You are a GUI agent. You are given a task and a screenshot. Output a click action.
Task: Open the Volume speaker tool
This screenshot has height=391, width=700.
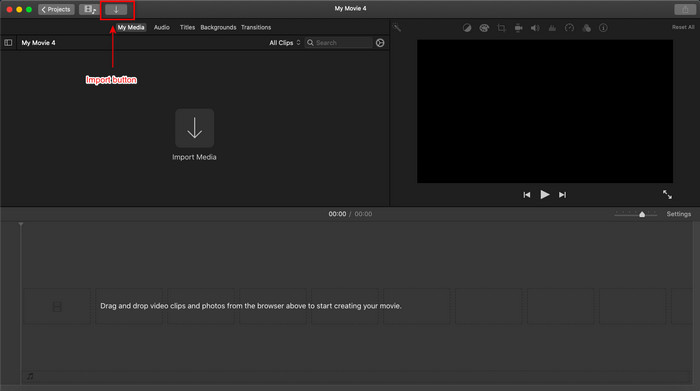[x=535, y=28]
